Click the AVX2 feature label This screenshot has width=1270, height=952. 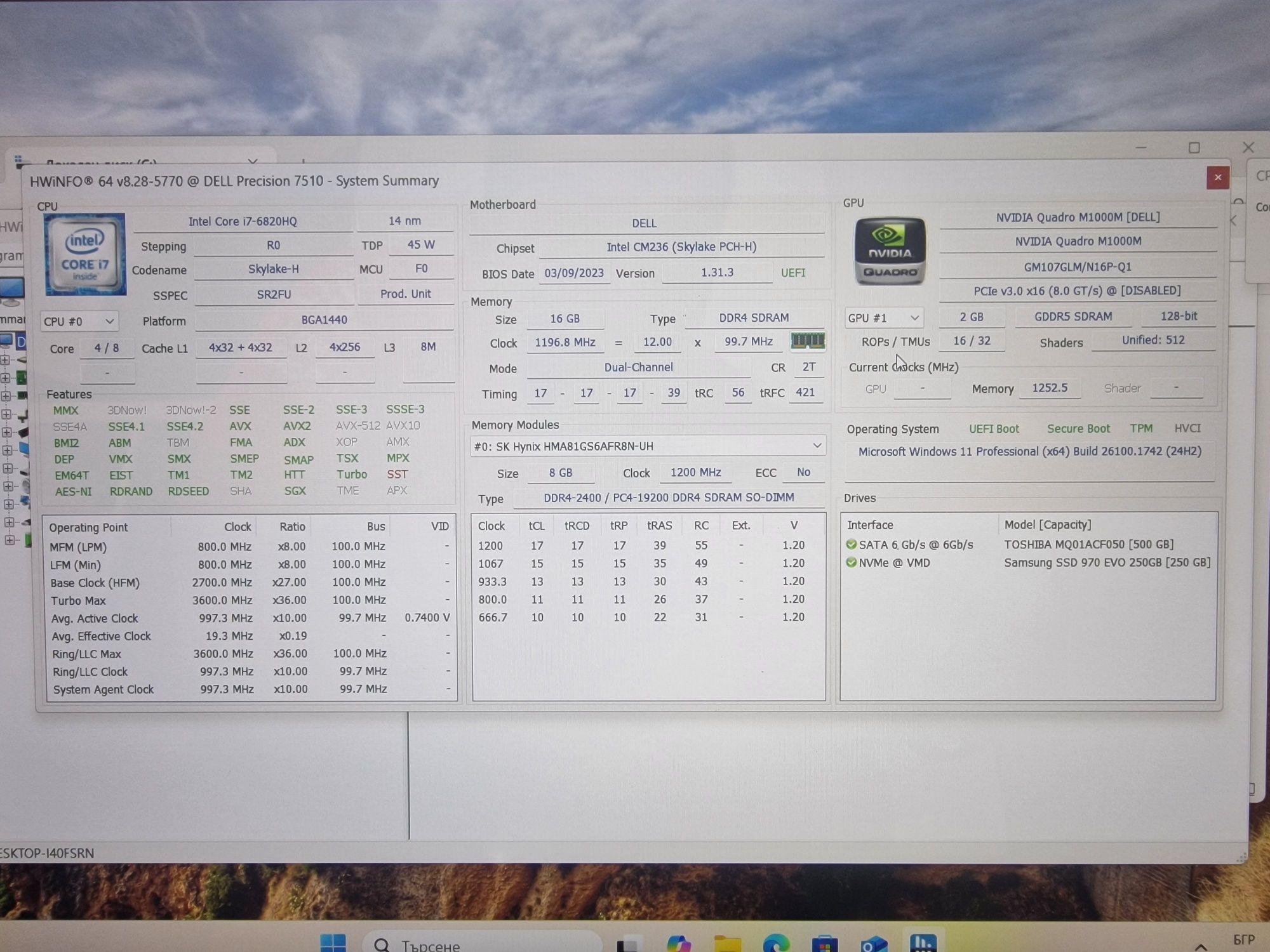click(x=297, y=426)
